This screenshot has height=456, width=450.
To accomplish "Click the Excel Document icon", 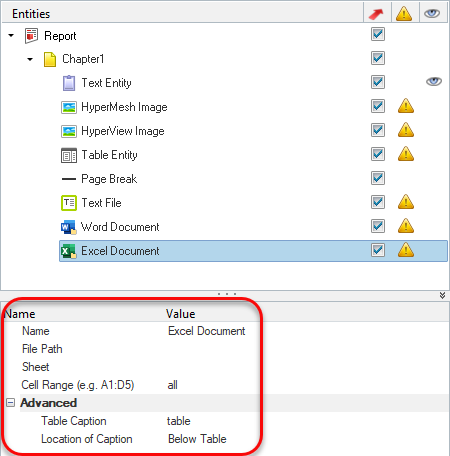I will coord(68,251).
